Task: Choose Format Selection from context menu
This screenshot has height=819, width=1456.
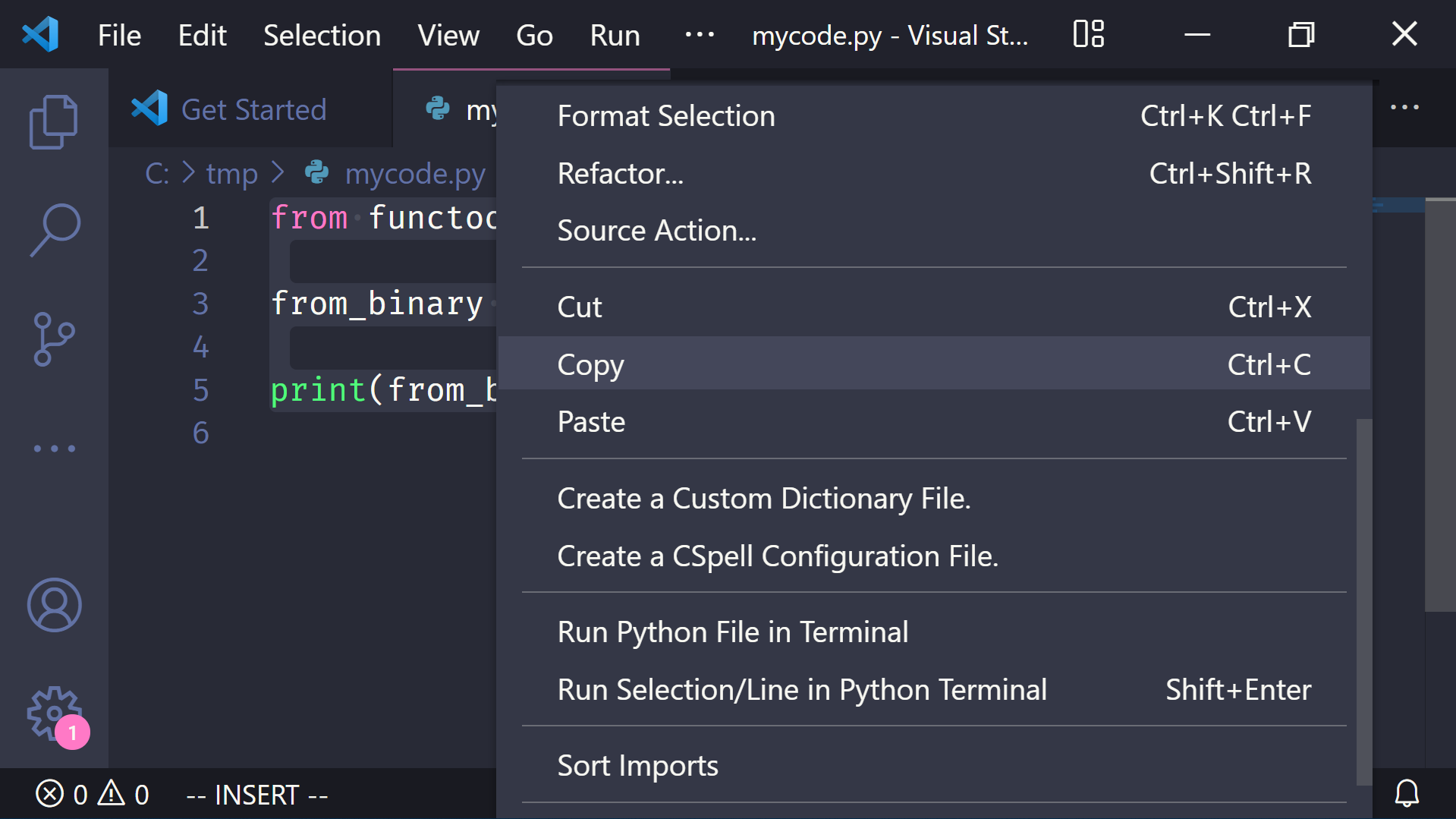Action: (934, 116)
